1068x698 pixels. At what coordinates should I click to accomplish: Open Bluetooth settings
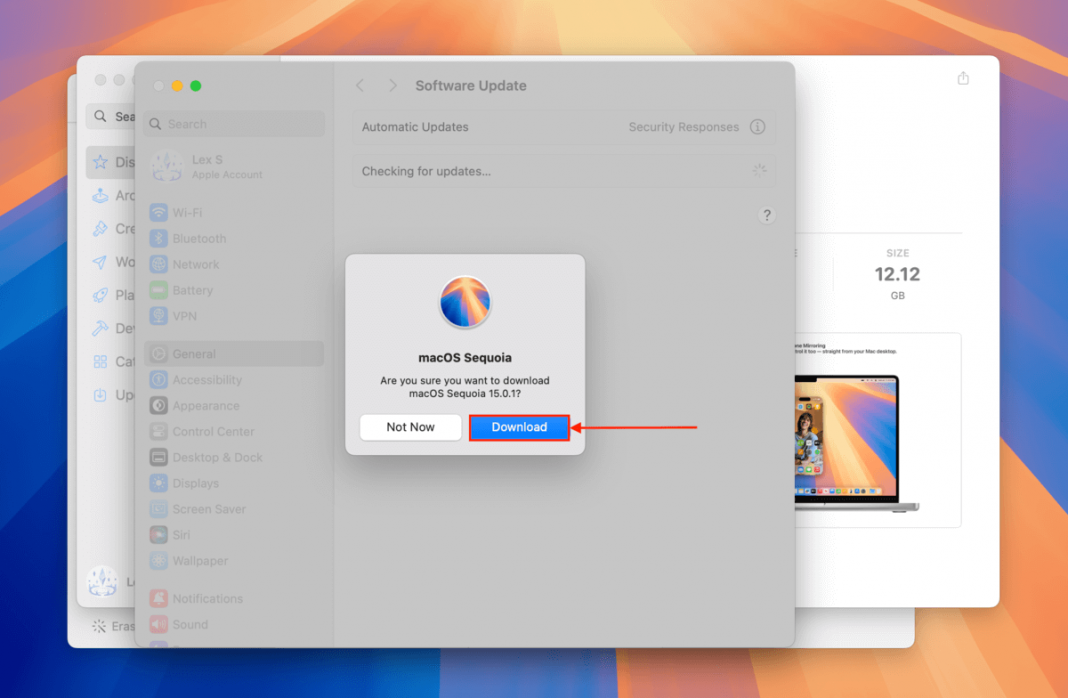(194, 238)
